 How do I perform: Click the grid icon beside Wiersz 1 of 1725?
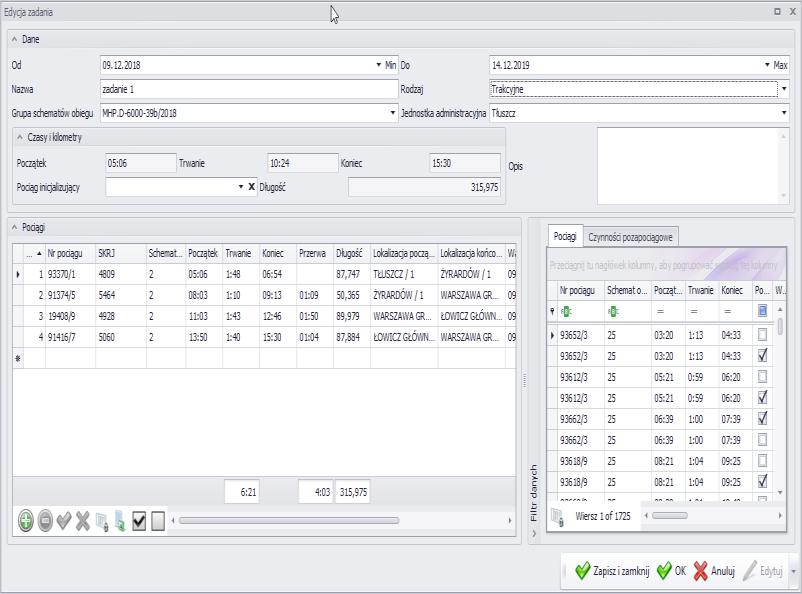pos(558,517)
